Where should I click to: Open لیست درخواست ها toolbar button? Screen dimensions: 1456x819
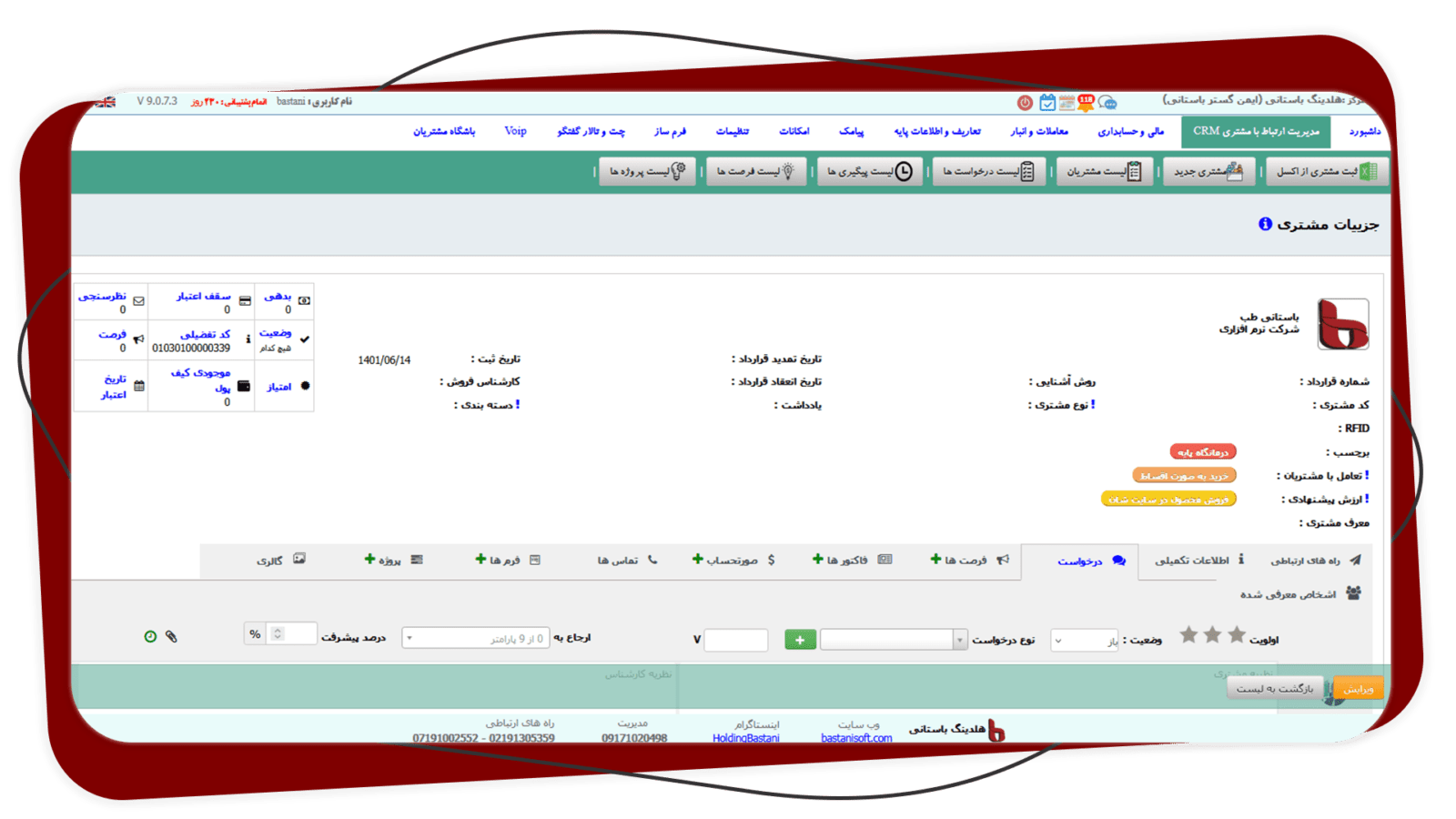[x=989, y=171]
